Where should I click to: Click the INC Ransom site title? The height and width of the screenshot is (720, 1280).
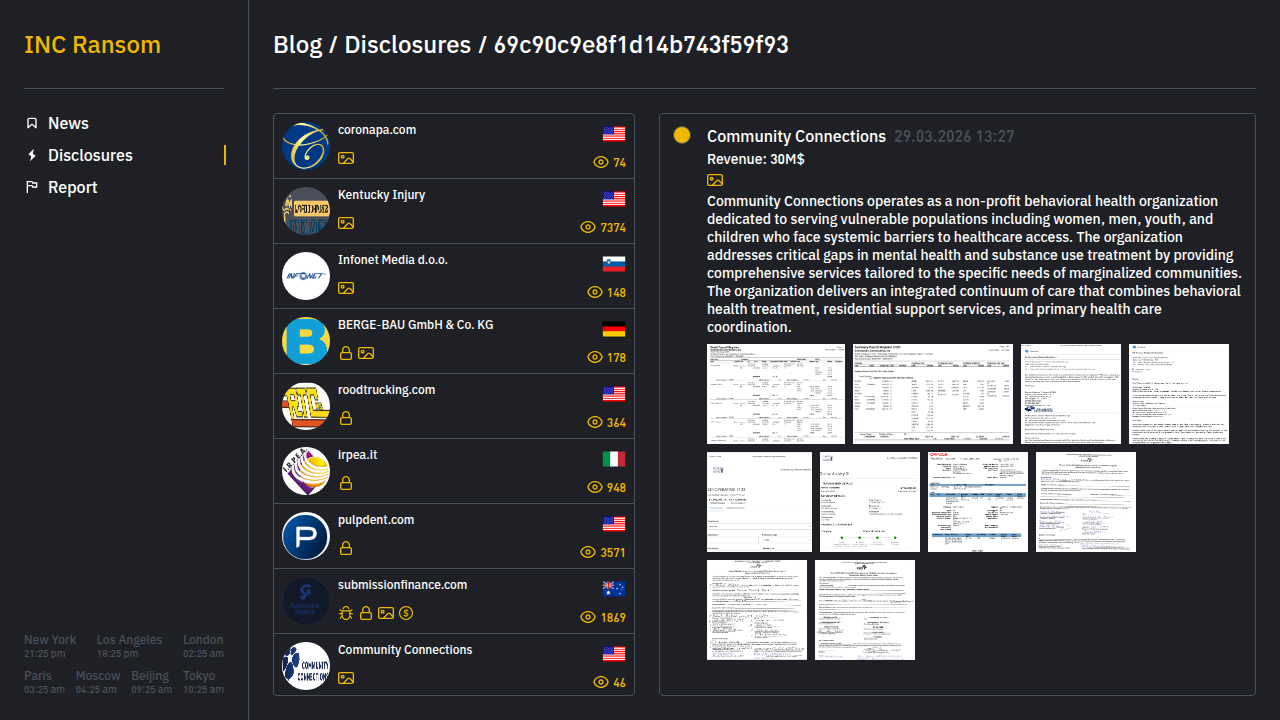pyautogui.click(x=92, y=45)
